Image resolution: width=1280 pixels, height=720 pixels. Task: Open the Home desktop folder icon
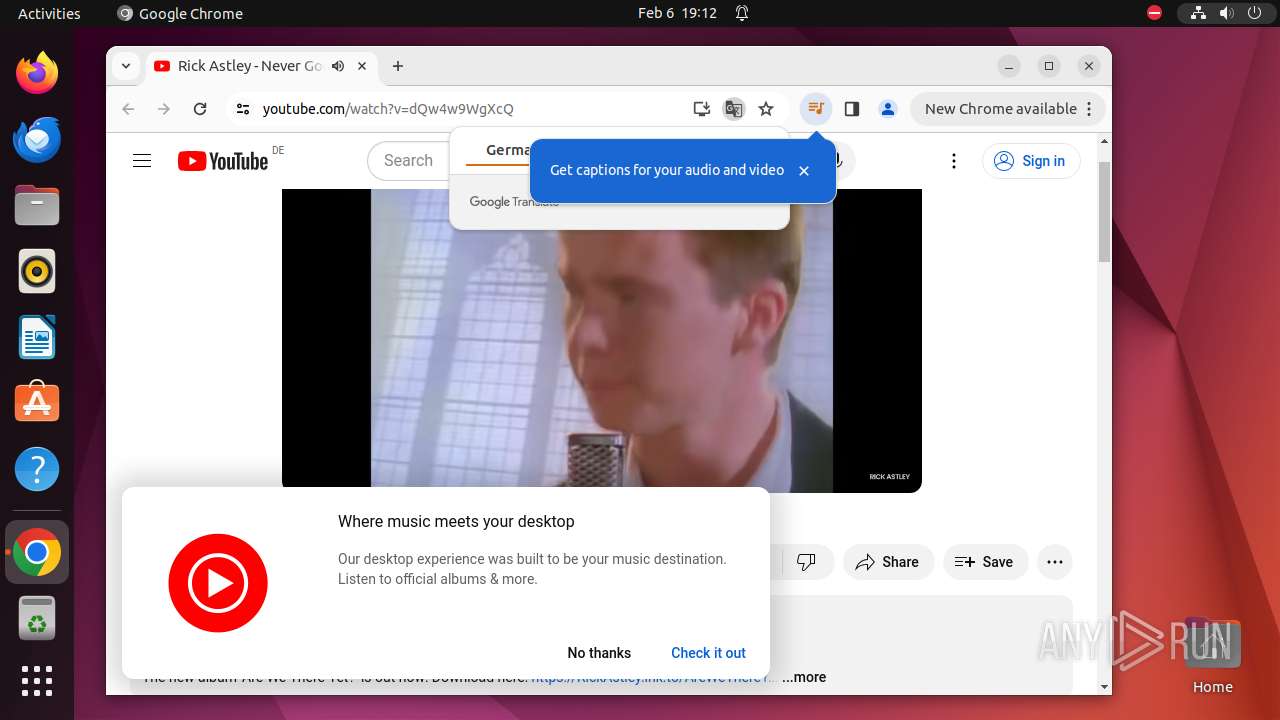[1212, 656]
